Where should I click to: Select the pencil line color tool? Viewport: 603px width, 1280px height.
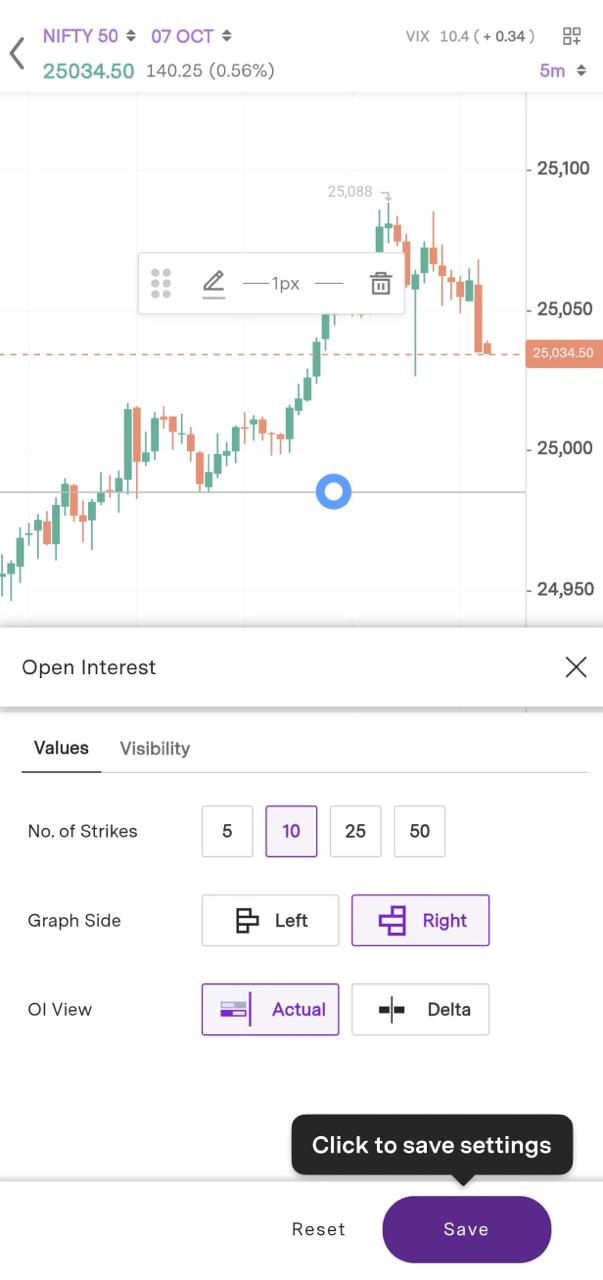tap(213, 284)
